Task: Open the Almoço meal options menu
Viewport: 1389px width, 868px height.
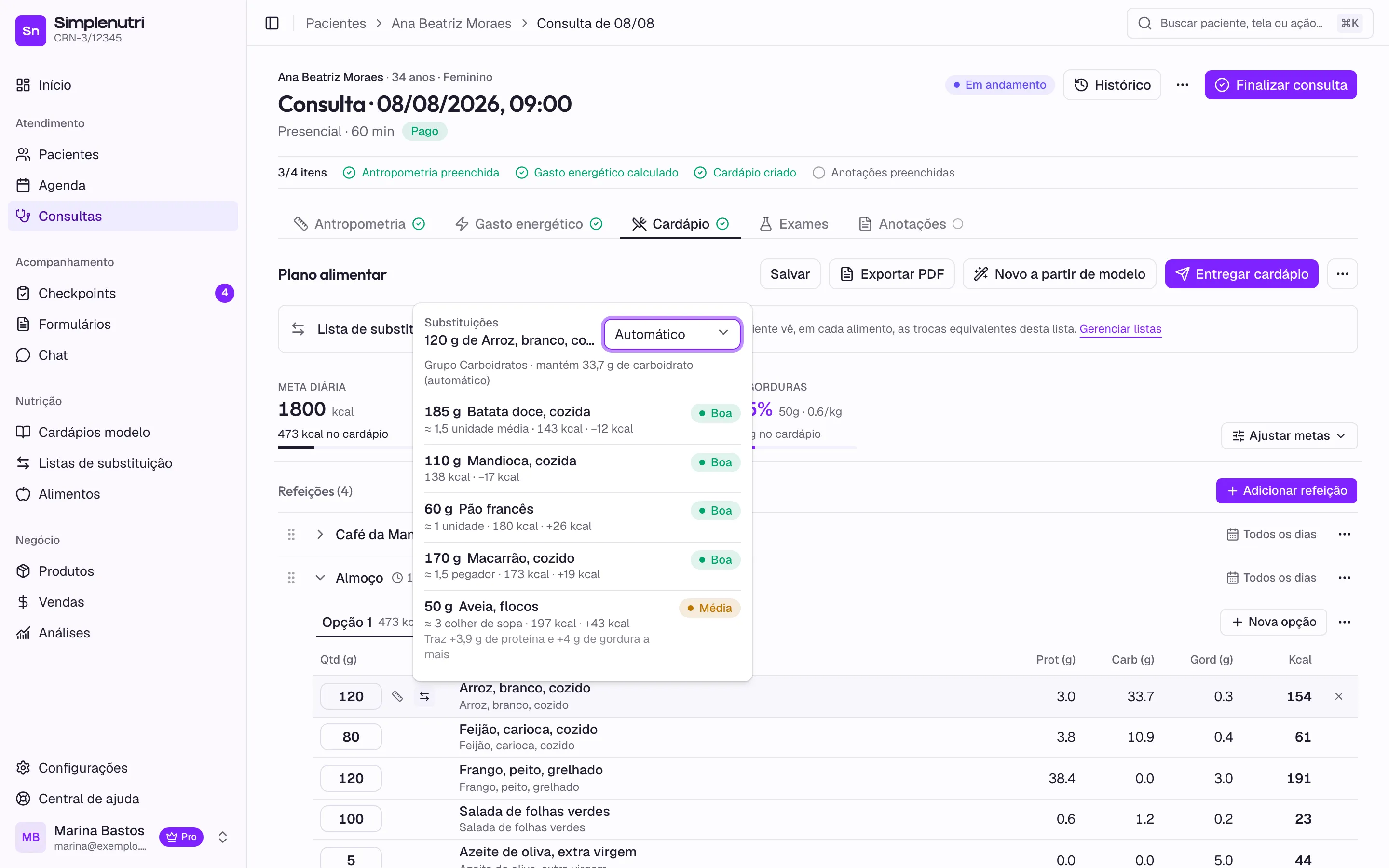Action: pyautogui.click(x=1344, y=578)
